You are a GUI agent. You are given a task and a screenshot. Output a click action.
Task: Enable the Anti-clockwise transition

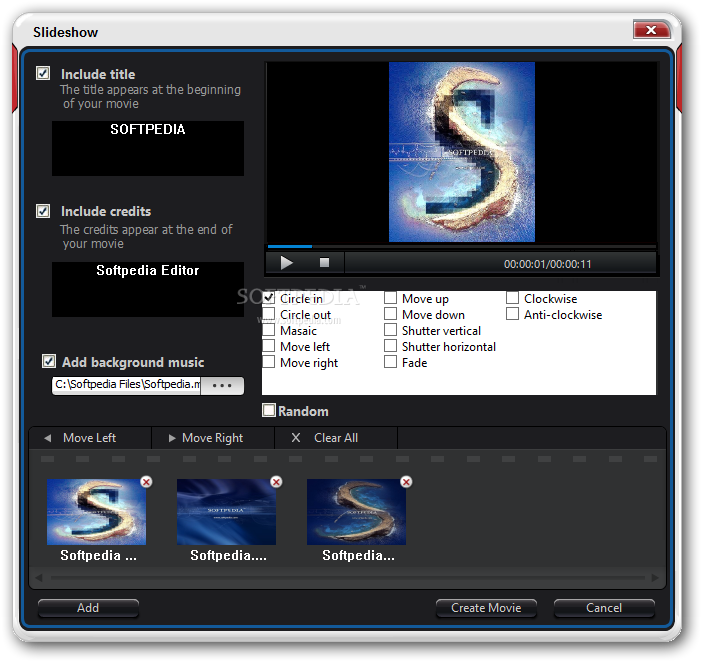tap(513, 314)
